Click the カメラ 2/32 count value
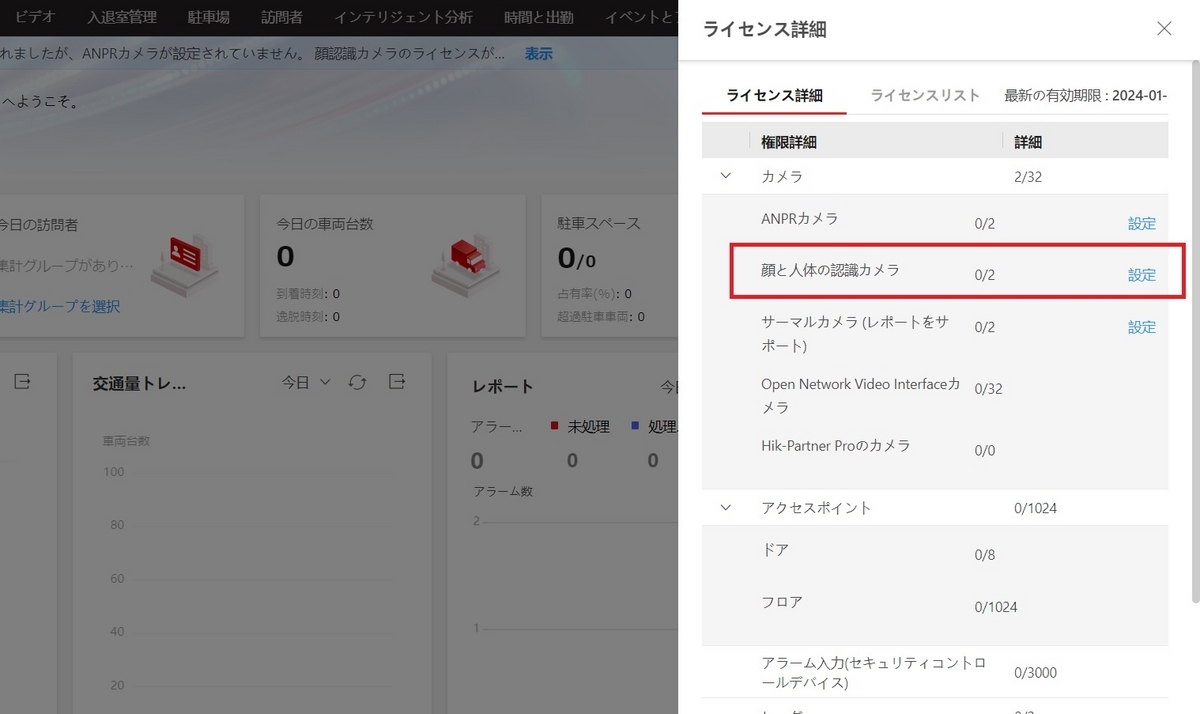1200x714 pixels. pos(1030,176)
